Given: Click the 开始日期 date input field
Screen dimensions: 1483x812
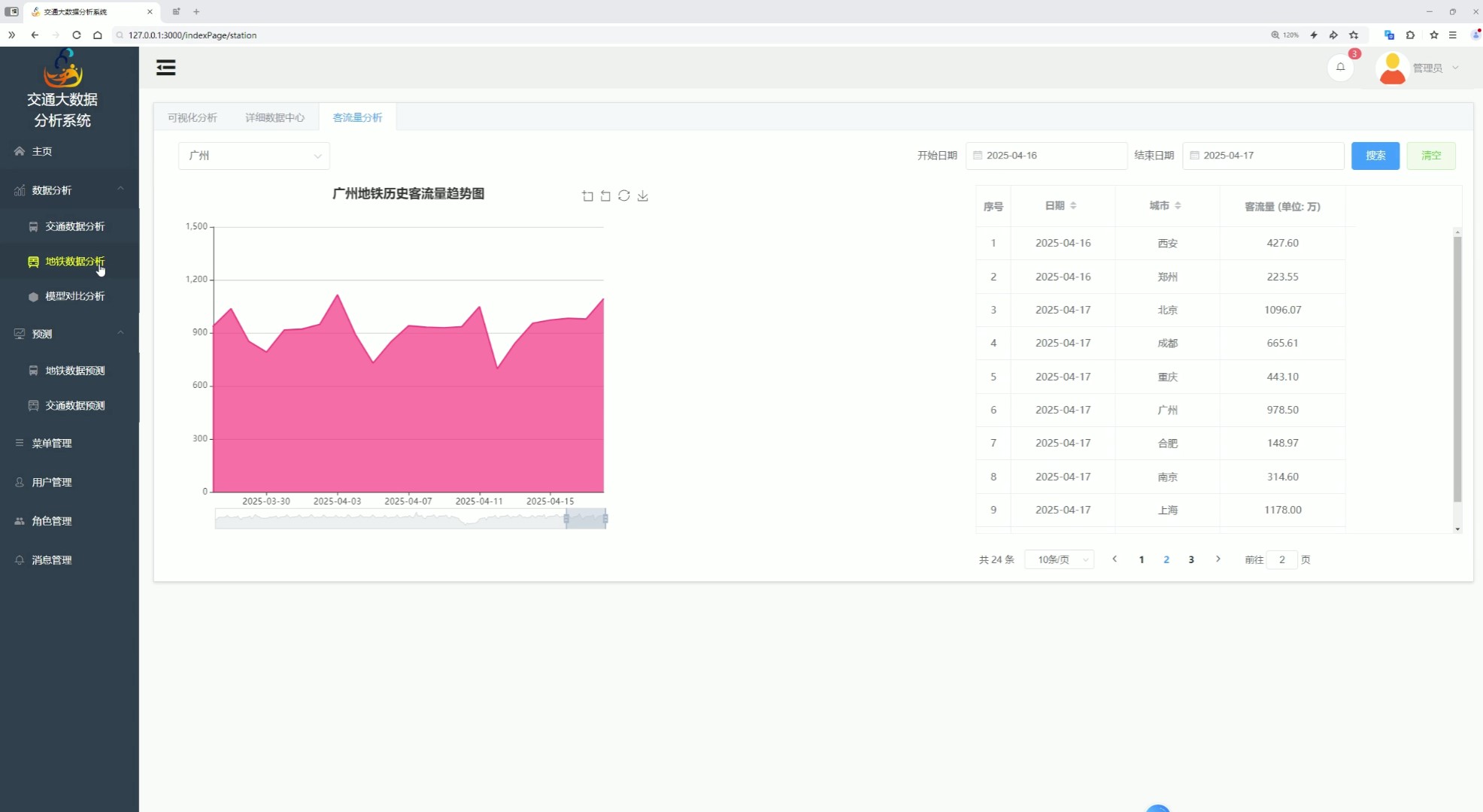Looking at the screenshot, I should coord(1046,156).
